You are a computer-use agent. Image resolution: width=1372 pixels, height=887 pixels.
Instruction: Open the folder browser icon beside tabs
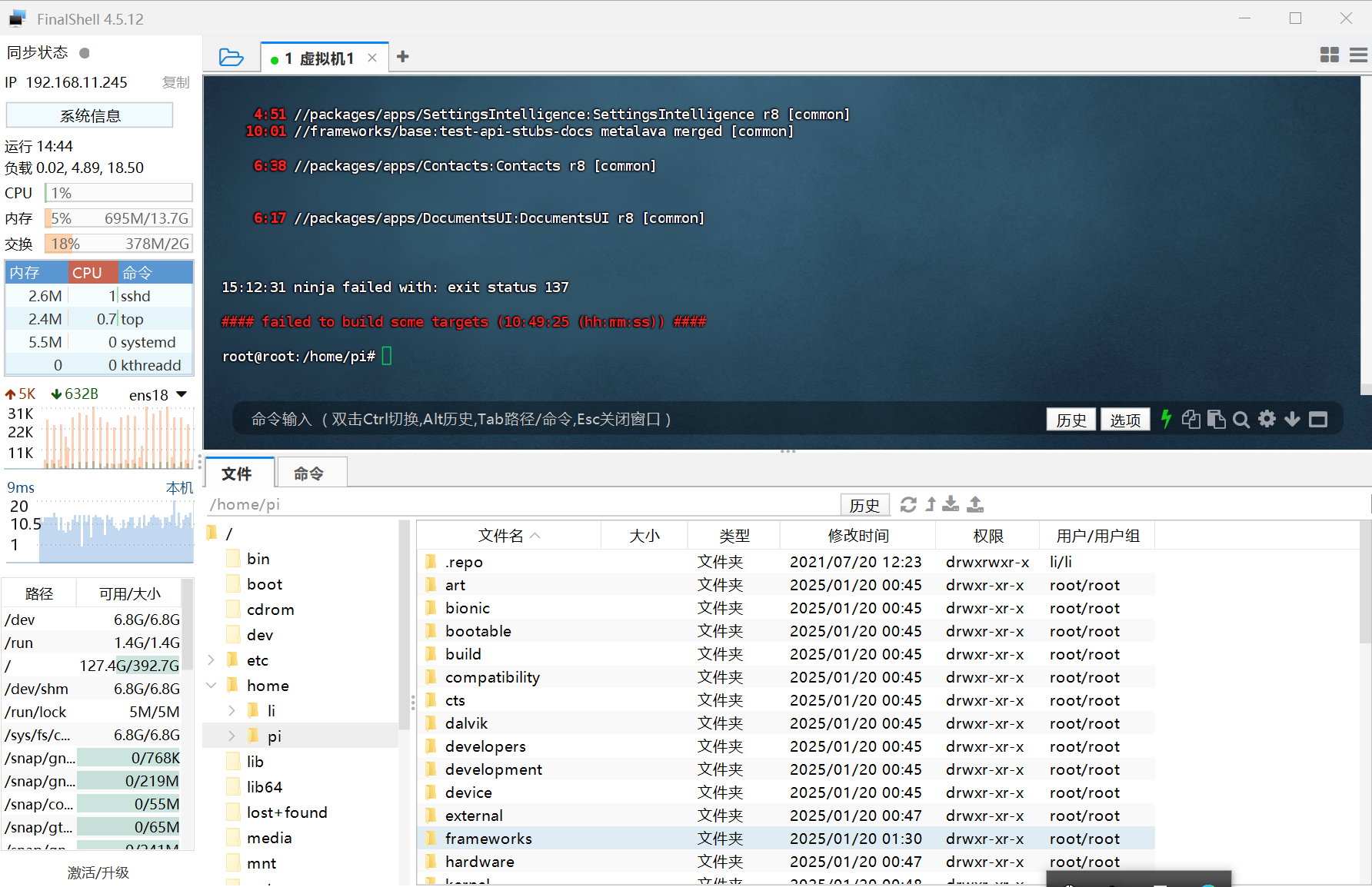pyautogui.click(x=230, y=56)
